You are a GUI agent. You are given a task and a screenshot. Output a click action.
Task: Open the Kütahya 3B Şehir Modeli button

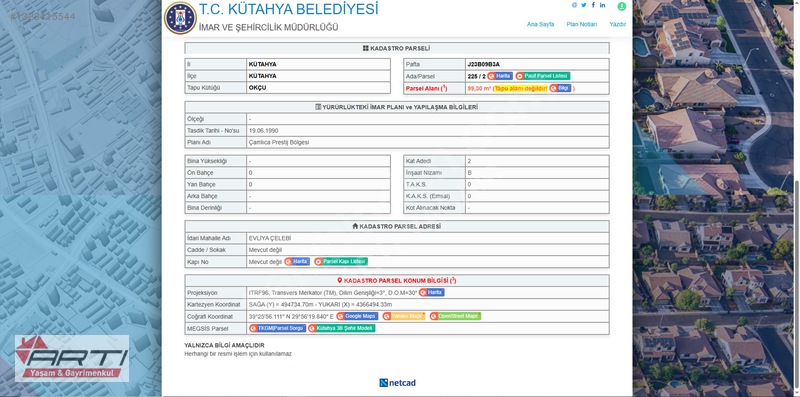(341, 328)
